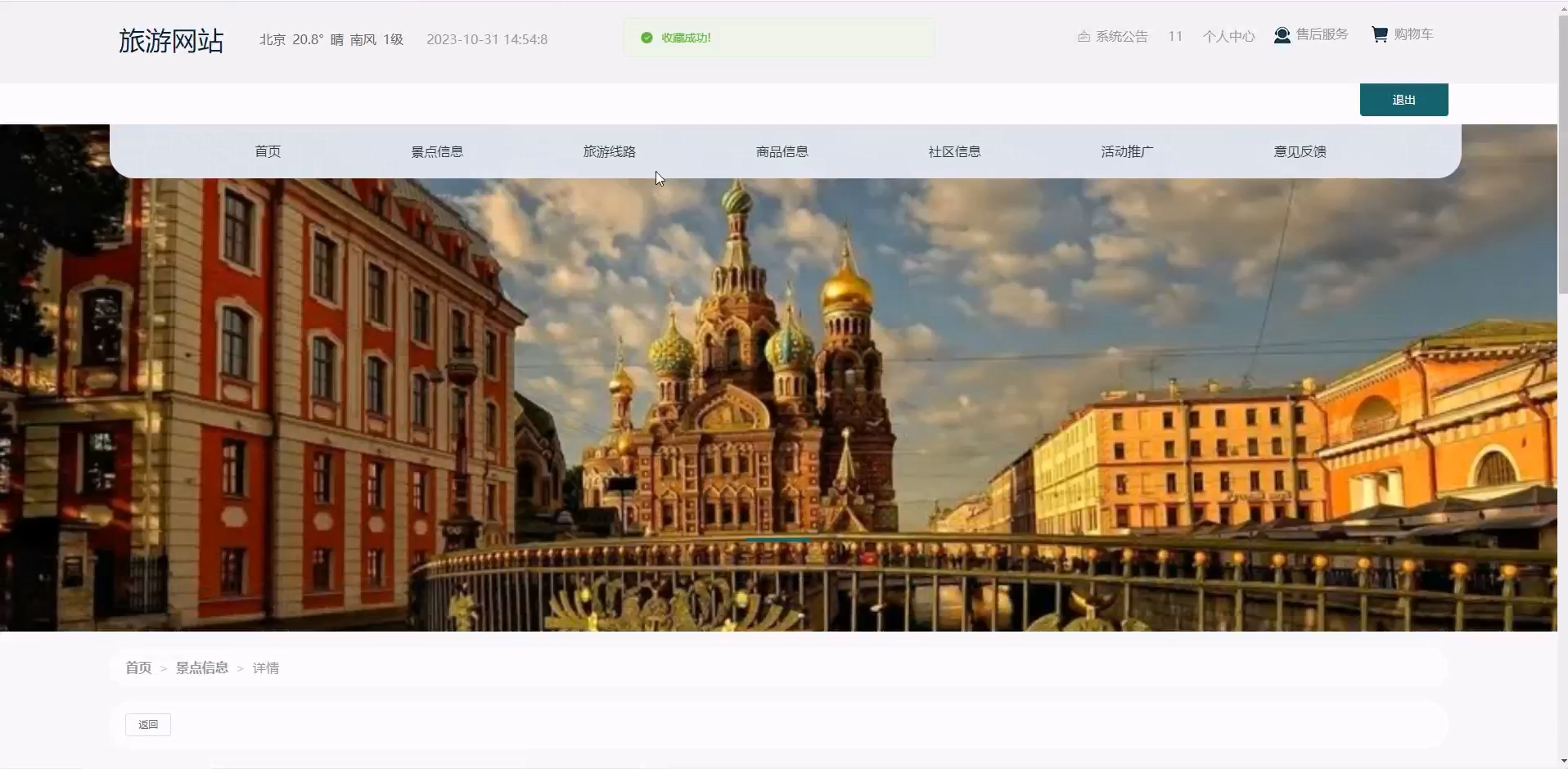Open the 活动推广 navigation item

[1127, 151]
